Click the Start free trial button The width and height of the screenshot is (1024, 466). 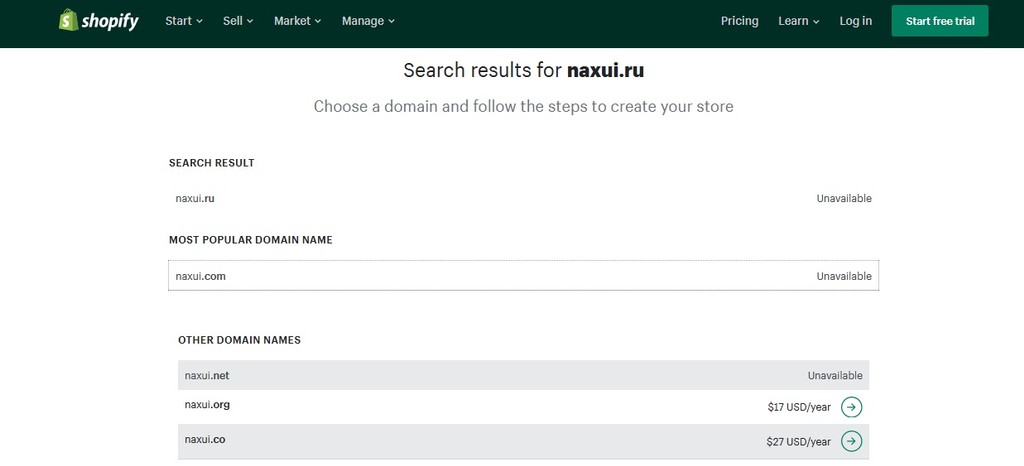point(940,21)
